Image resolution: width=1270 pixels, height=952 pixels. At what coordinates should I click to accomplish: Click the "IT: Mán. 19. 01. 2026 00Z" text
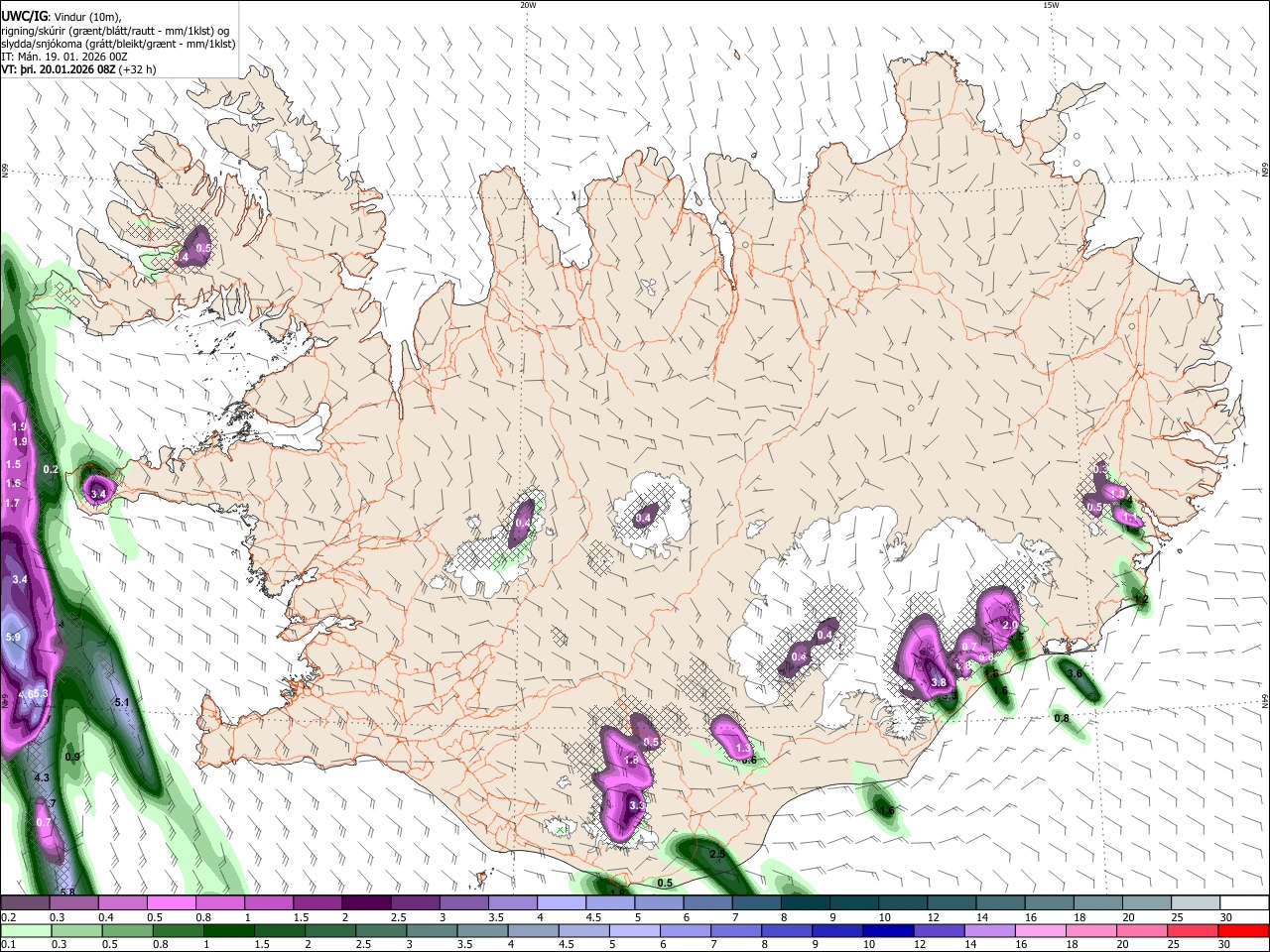(64, 58)
